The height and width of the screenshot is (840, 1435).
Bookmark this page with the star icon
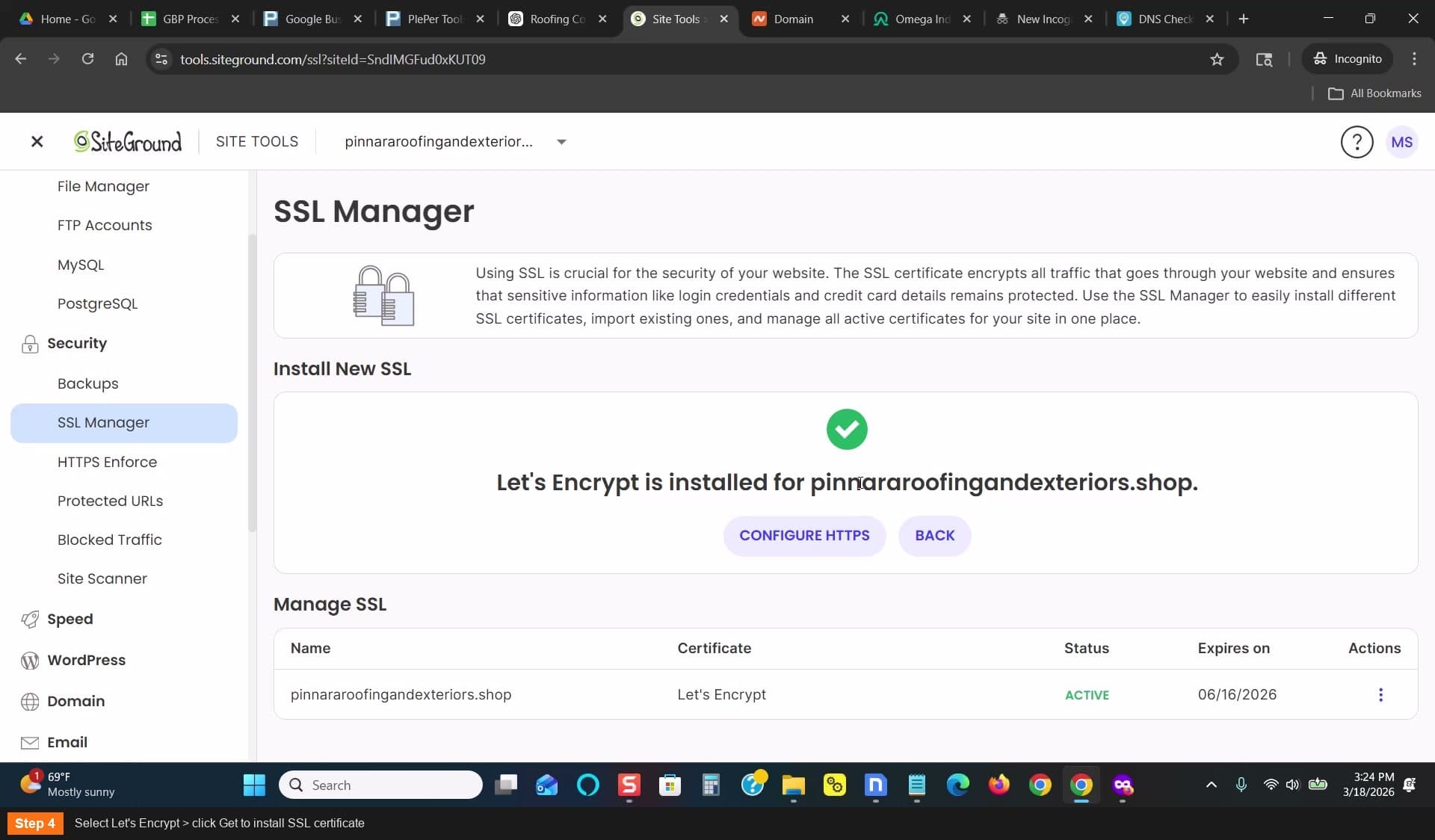point(1217,59)
